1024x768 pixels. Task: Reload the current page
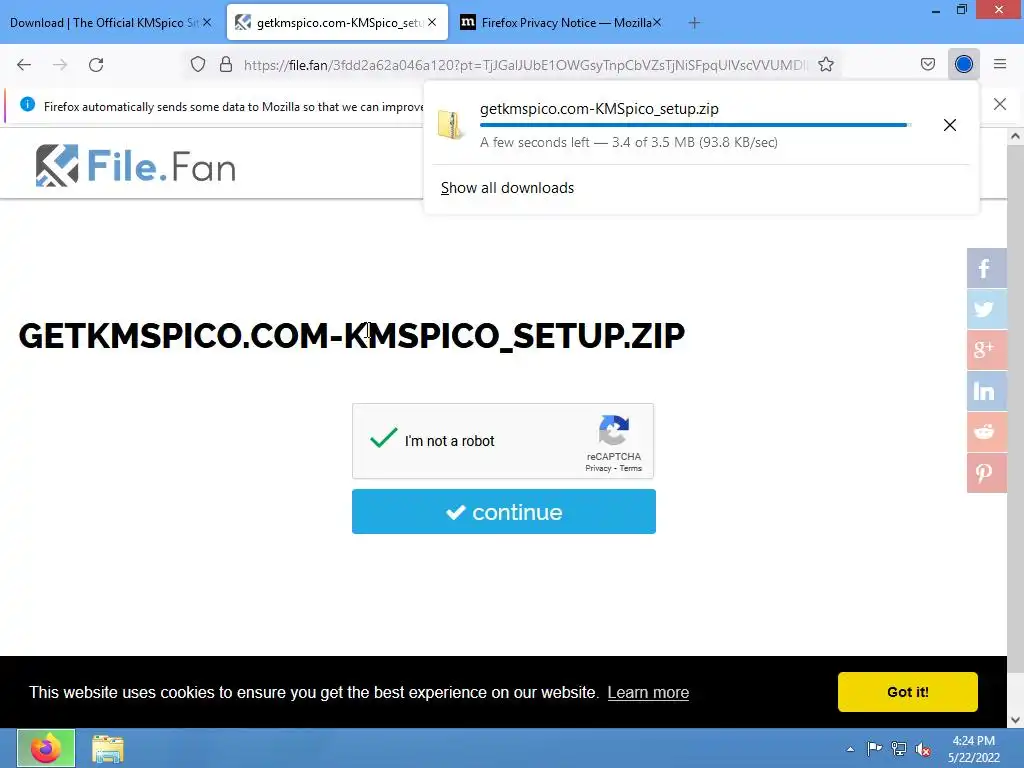96,65
